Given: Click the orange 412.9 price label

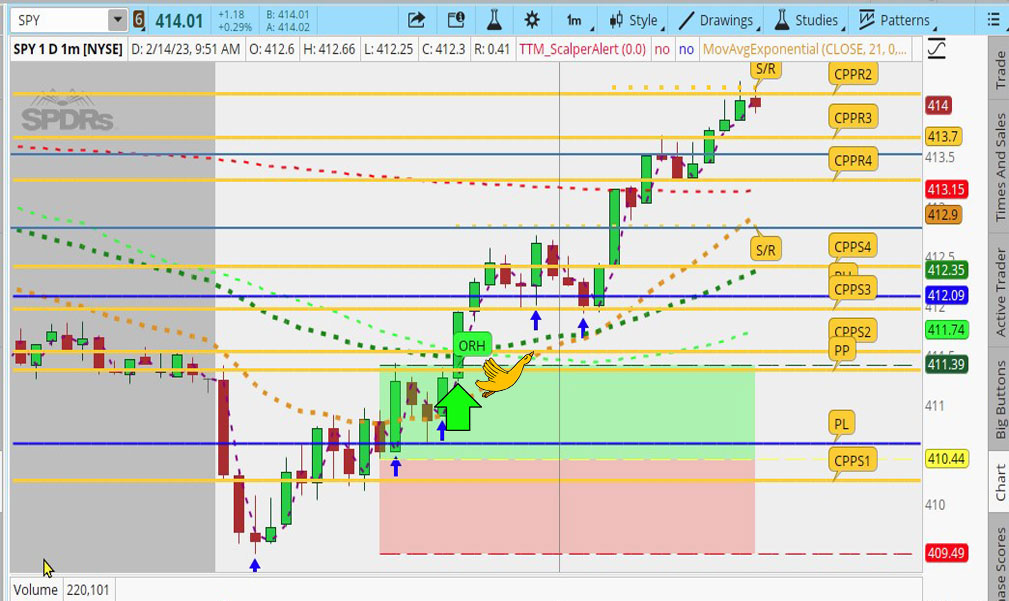Looking at the screenshot, I should pyautogui.click(x=943, y=214).
